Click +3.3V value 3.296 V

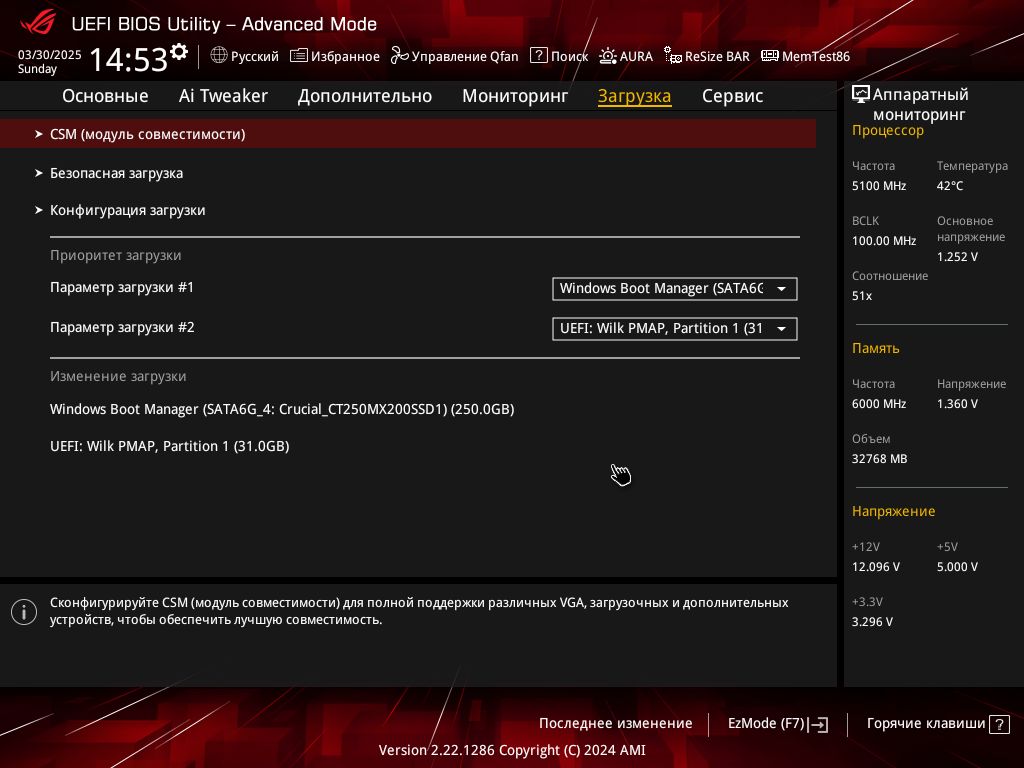tap(872, 622)
